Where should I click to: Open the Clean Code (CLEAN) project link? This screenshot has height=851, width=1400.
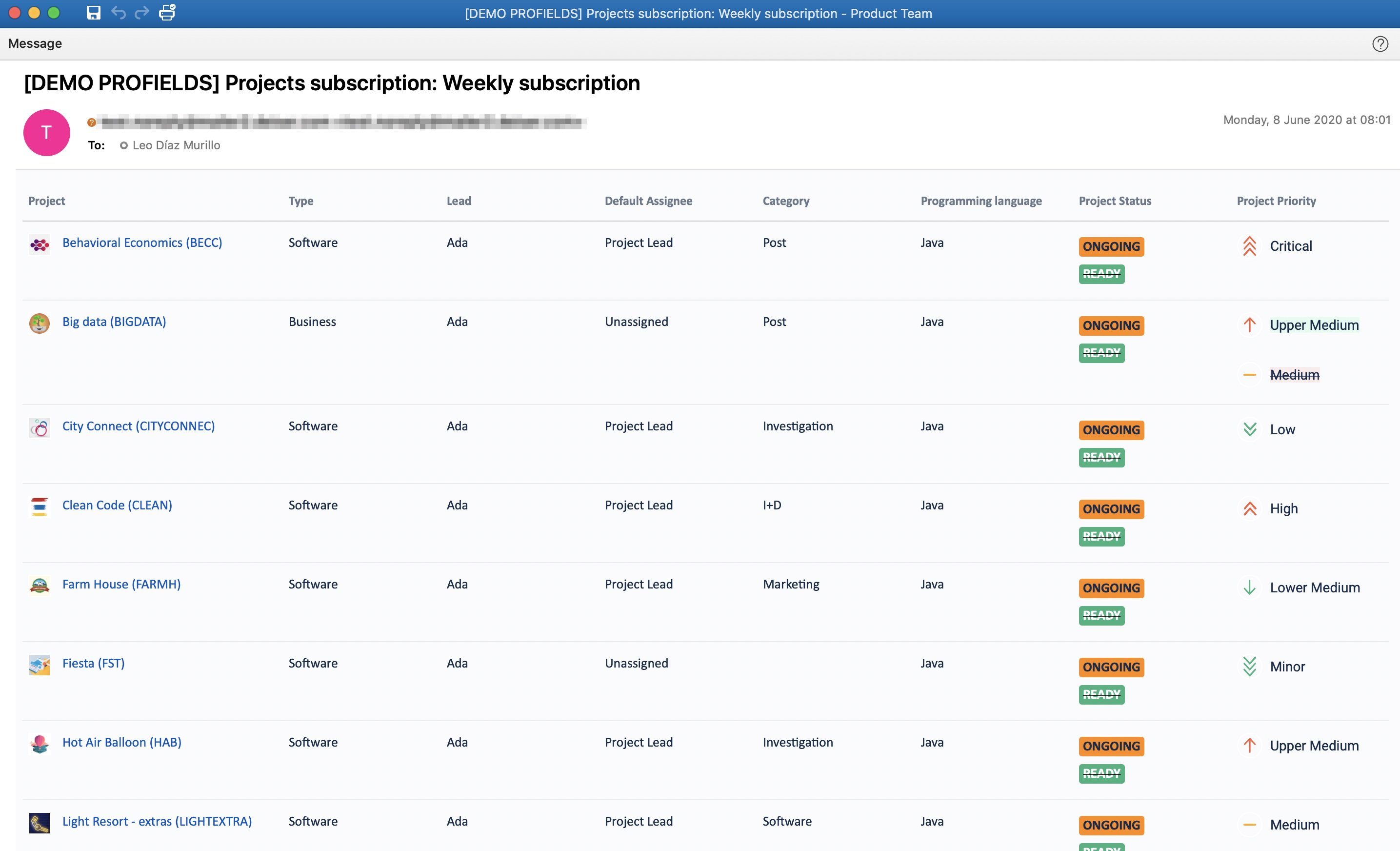pyautogui.click(x=117, y=505)
